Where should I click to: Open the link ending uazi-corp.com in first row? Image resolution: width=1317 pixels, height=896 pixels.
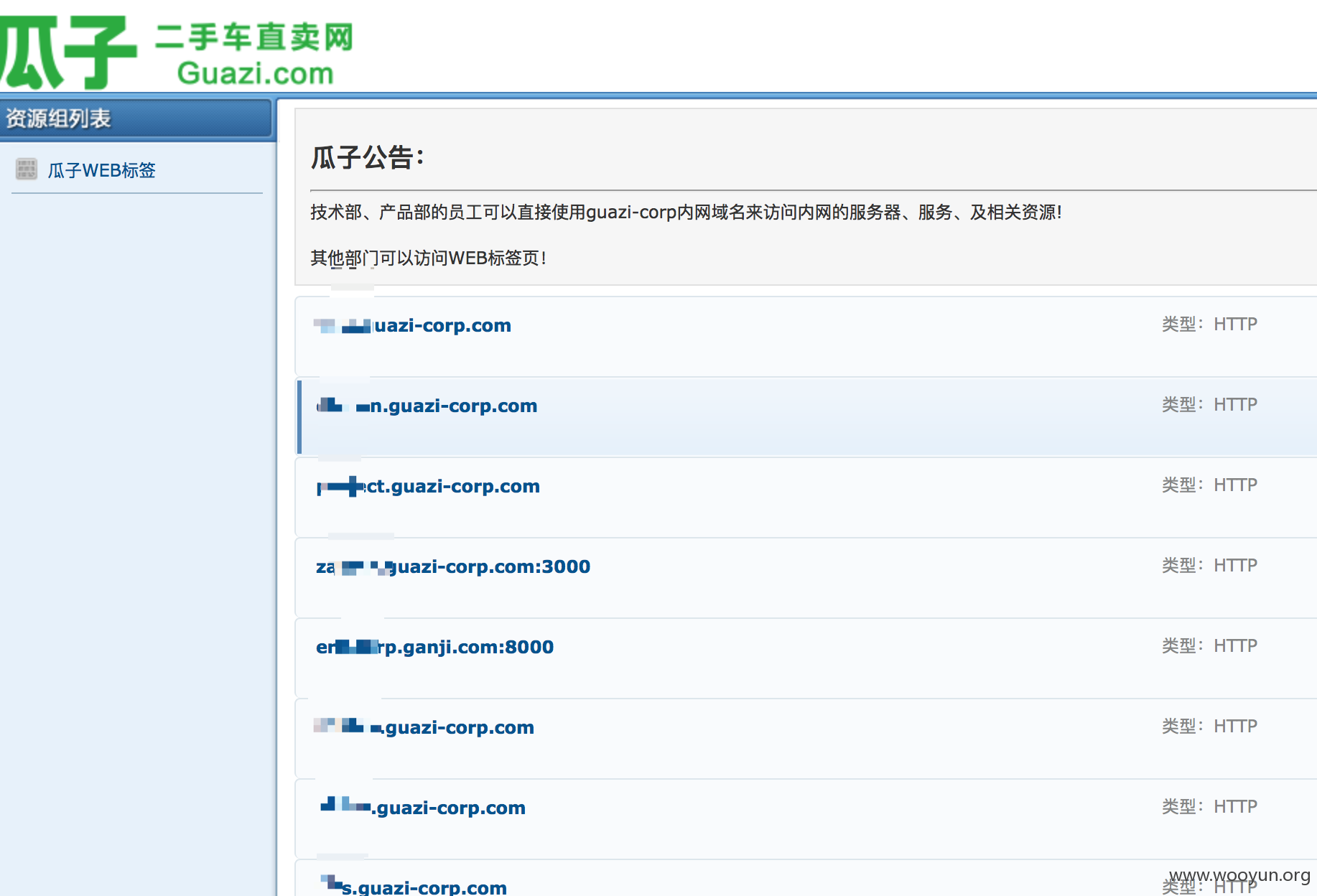click(x=412, y=326)
